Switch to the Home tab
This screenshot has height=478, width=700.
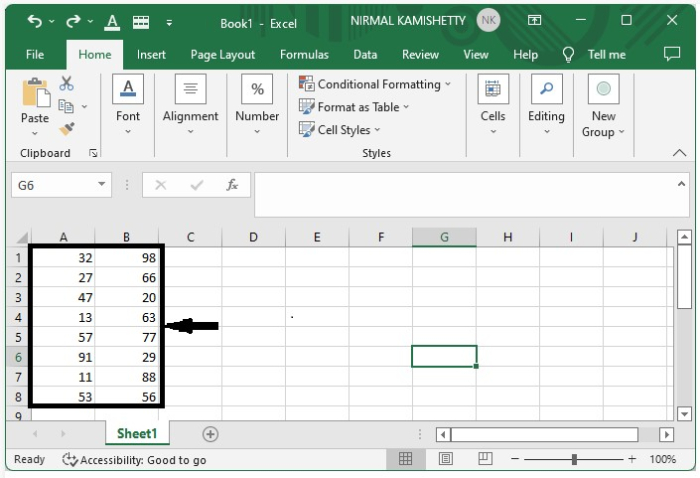coord(95,54)
